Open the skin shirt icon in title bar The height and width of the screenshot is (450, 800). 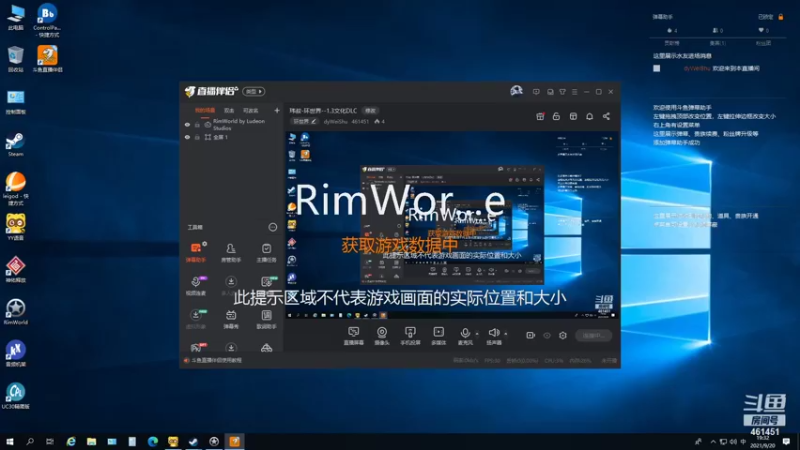click(562, 92)
